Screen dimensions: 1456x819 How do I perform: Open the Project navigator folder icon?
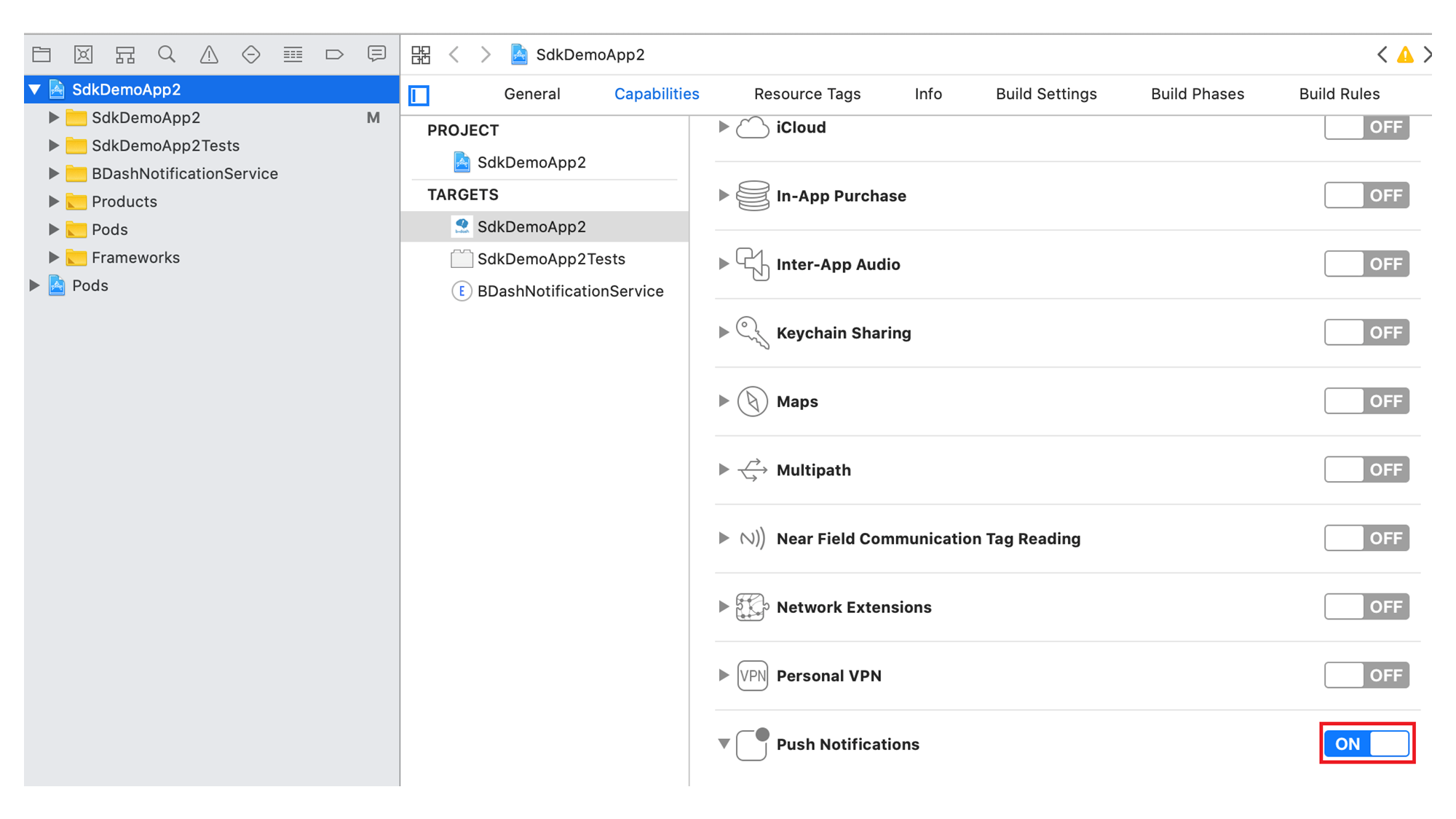(x=41, y=55)
